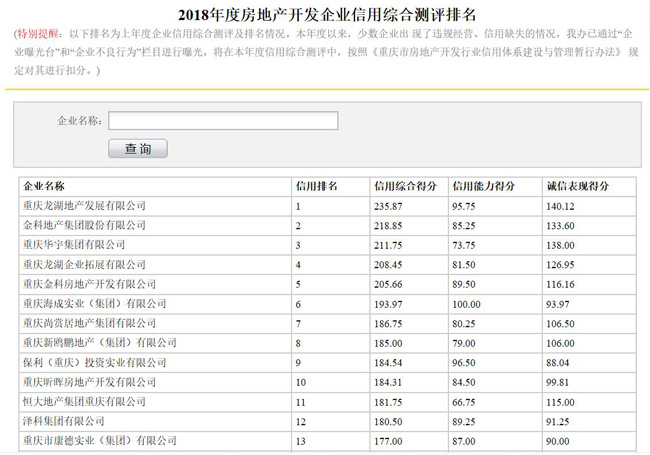The width and height of the screenshot is (650, 455).
Task: Click integrity score 91.25
Action: [558, 422]
